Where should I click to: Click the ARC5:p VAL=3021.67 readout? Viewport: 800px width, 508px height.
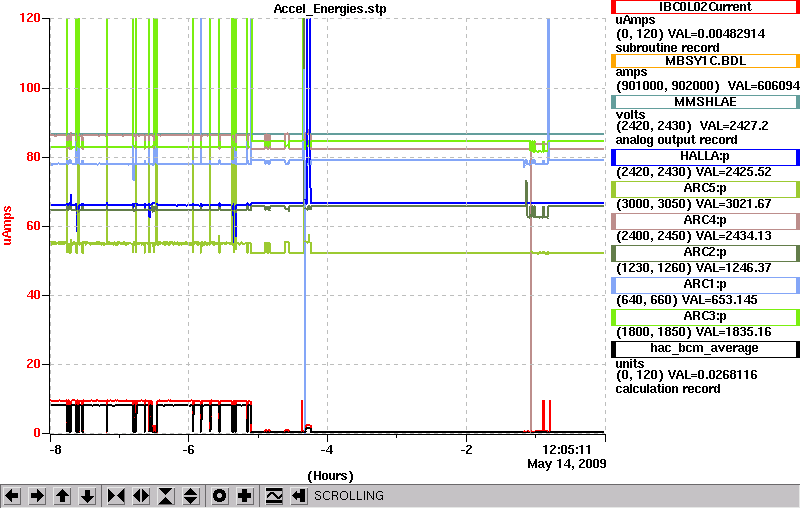pyautogui.click(x=693, y=205)
